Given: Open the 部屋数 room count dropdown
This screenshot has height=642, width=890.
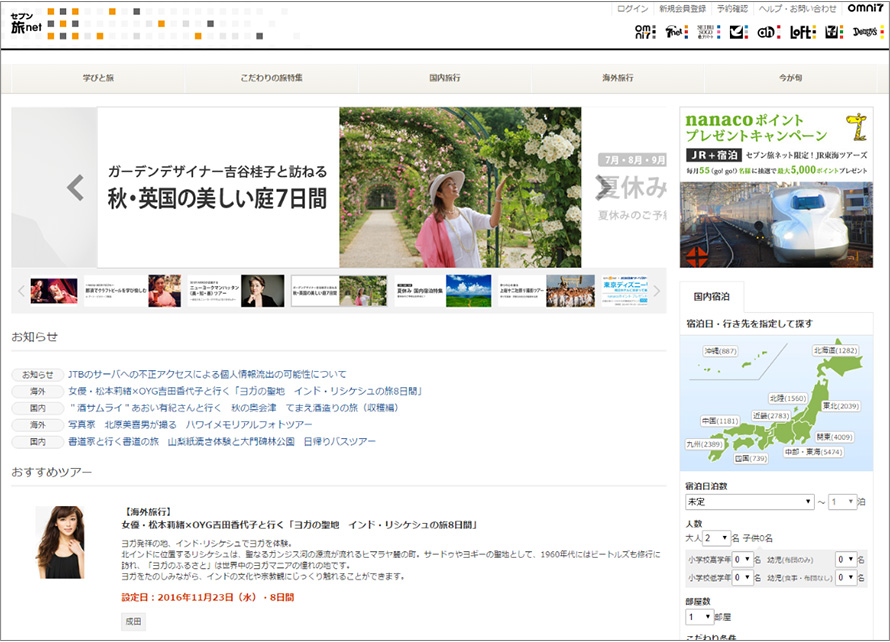Looking at the screenshot, I should click(700, 617).
